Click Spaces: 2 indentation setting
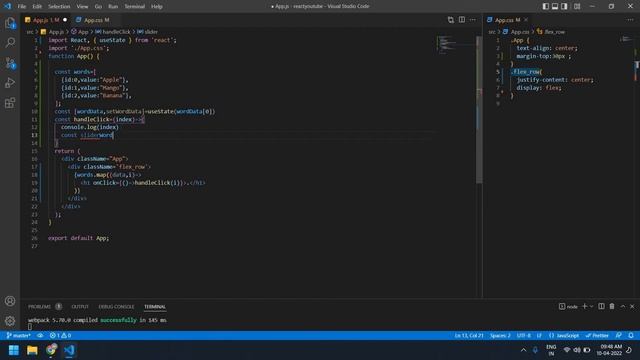This screenshot has width=640, height=360. (x=500, y=336)
